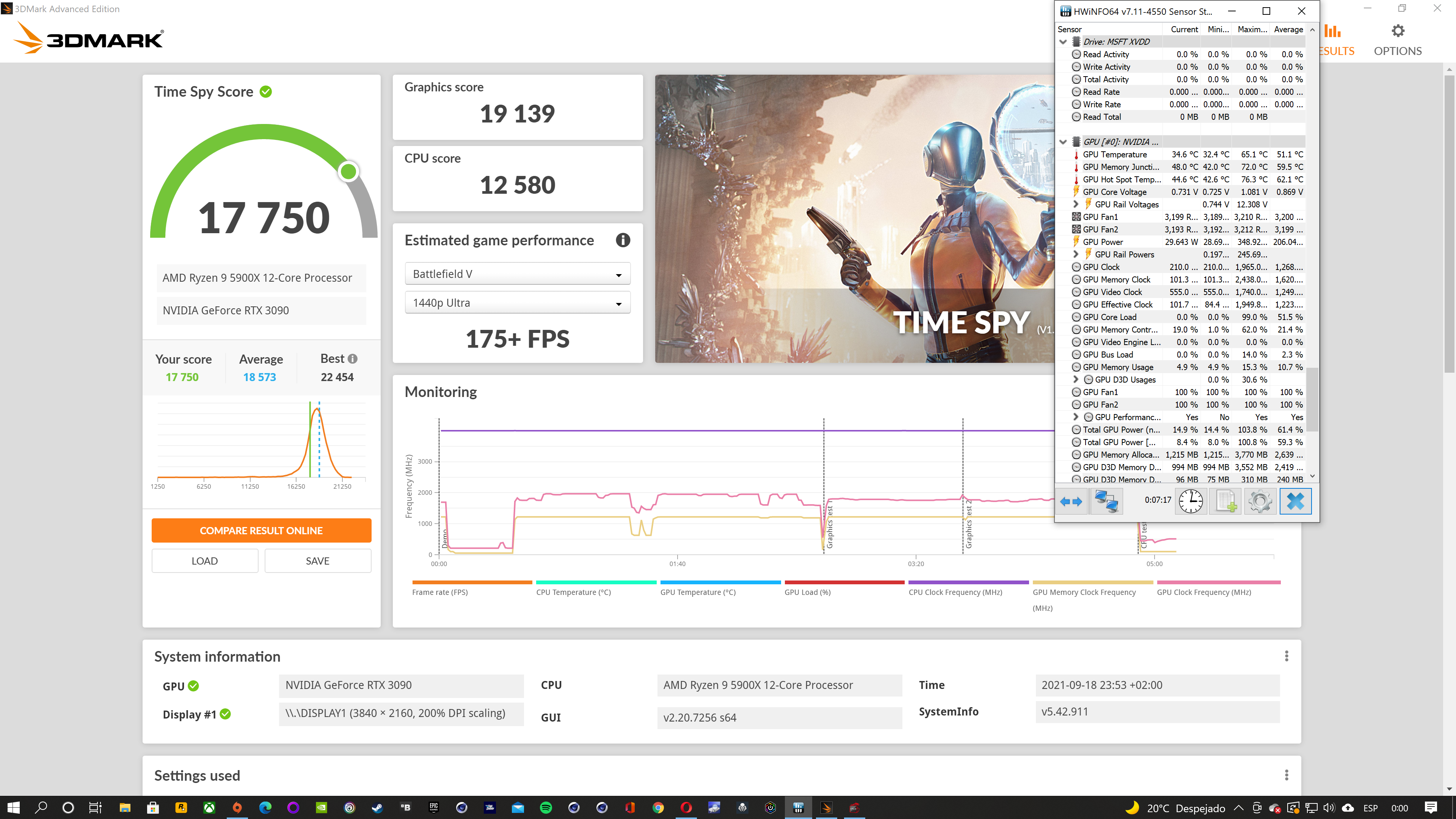Viewport: 1456px width, 819px height.
Task: Open the notification center icon
Action: coord(1431,808)
